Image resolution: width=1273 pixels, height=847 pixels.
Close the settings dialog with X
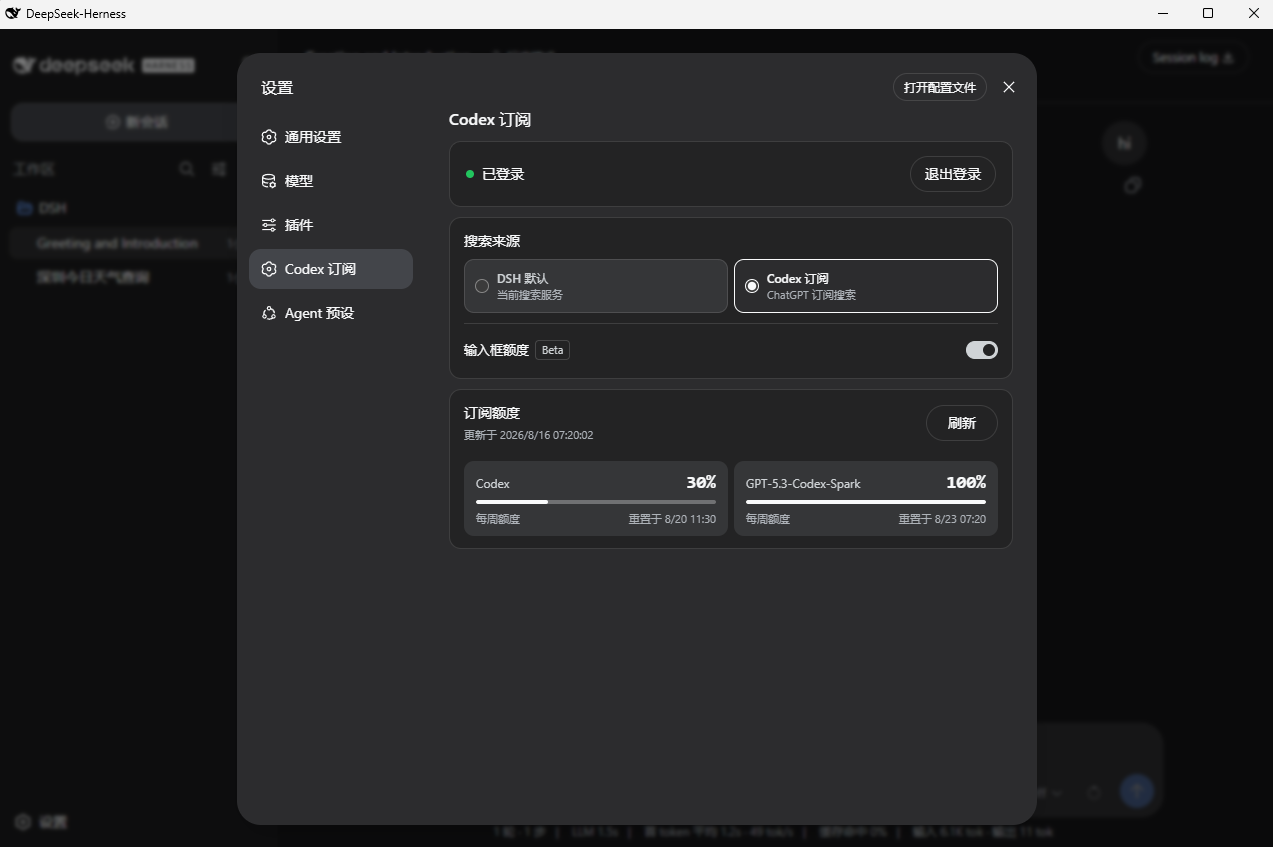(x=1009, y=87)
